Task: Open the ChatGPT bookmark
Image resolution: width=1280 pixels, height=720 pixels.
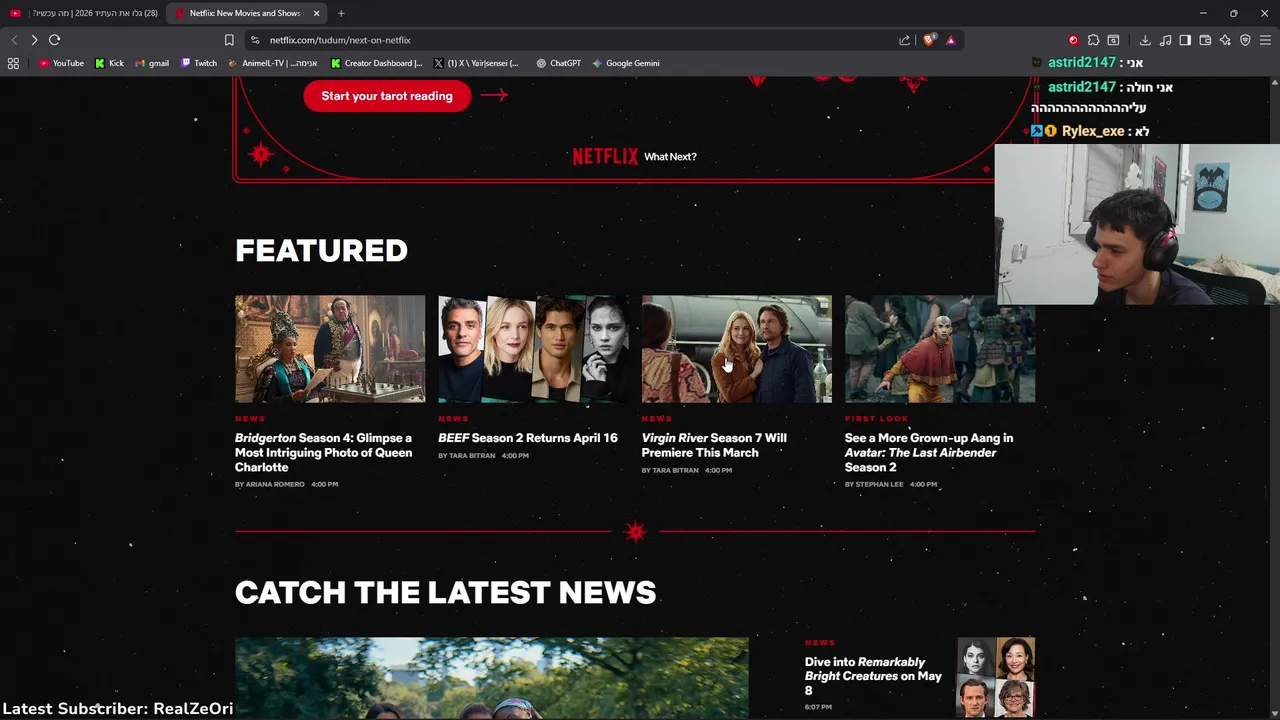Action: (x=558, y=63)
